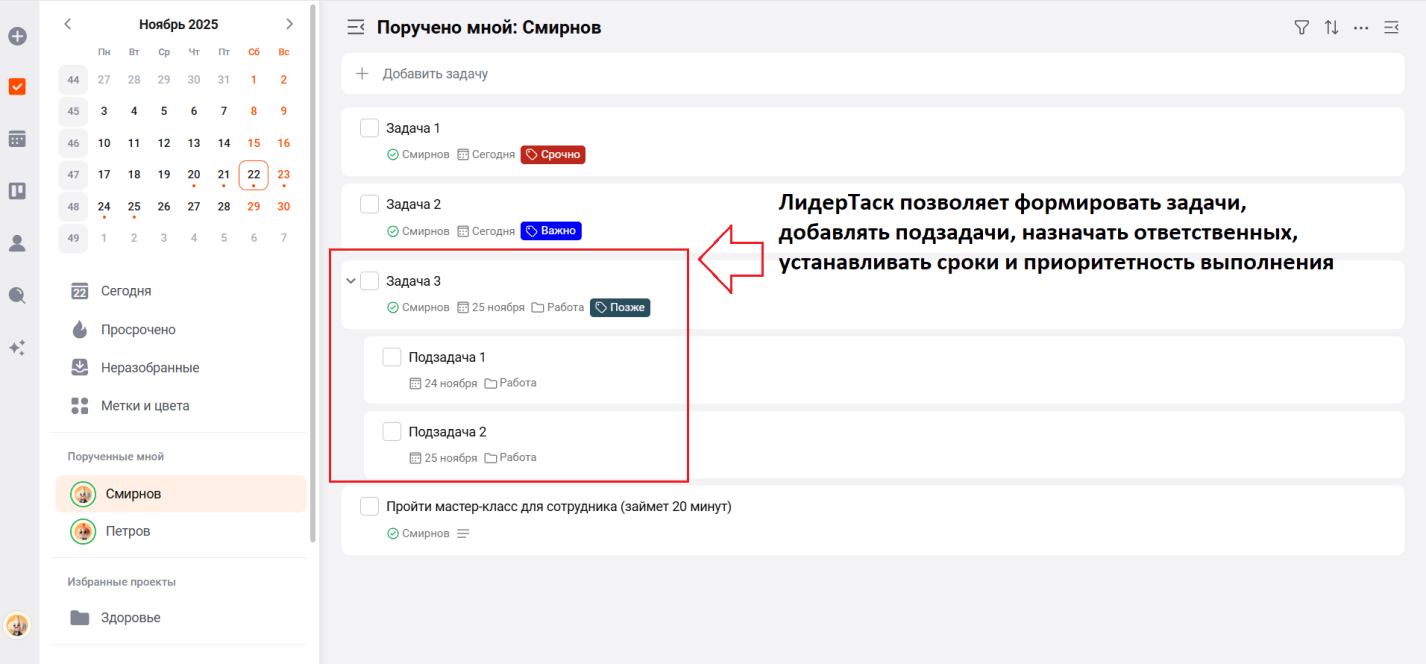Click the sort arrows icon in header
This screenshot has width=1426, height=664.
[x=1331, y=28]
